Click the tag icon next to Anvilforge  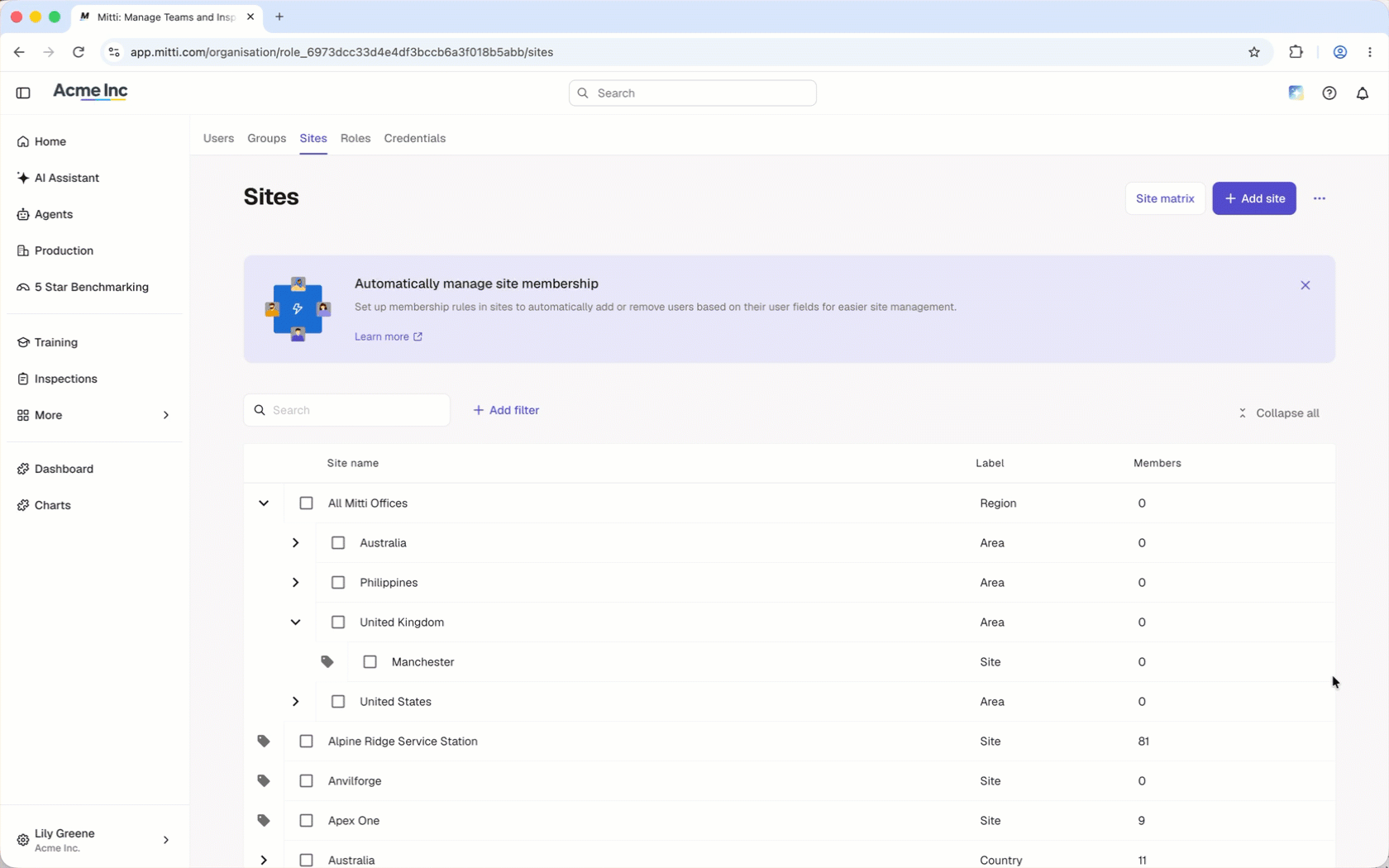tap(264, 781)
